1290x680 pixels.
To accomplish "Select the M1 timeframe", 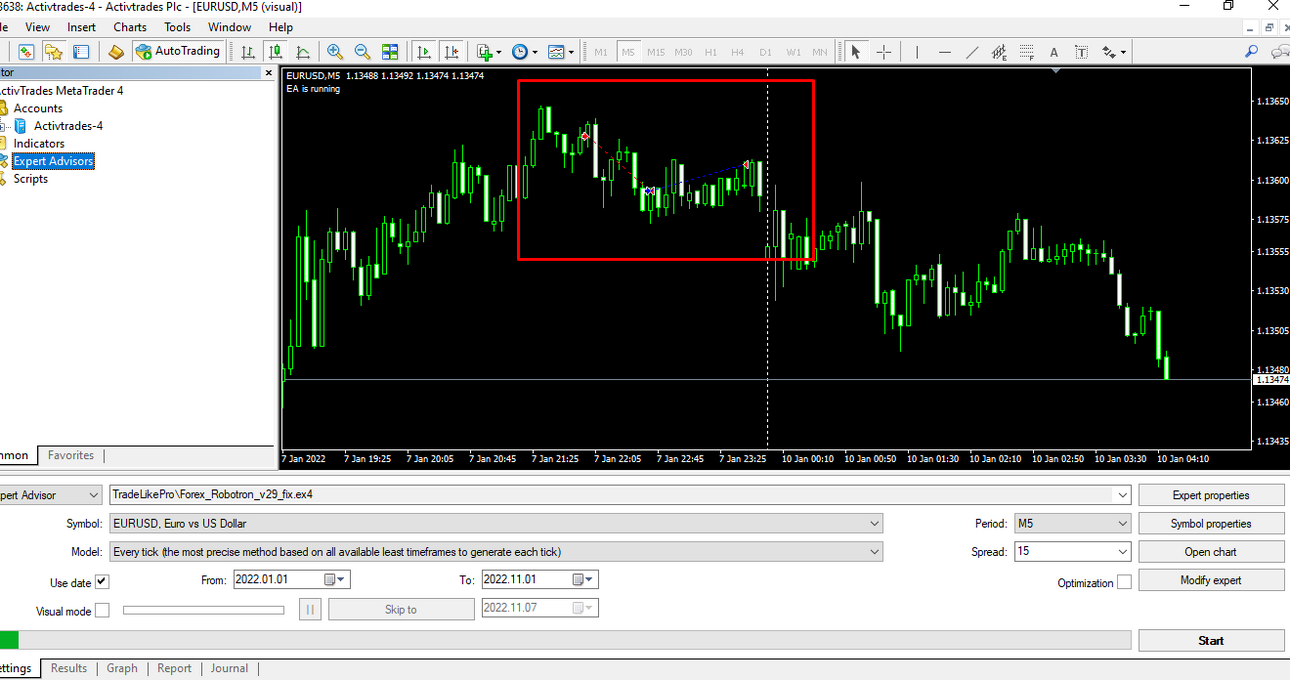I will 601,52.
